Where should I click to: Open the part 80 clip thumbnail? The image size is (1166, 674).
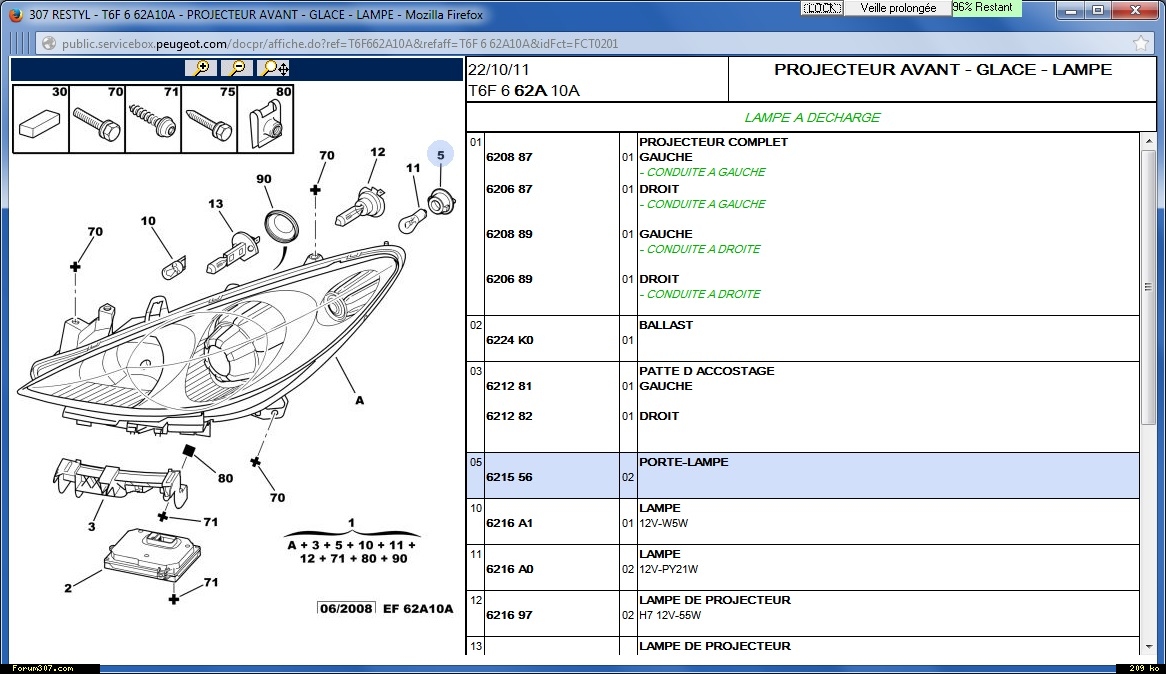click(x=265, y=119)
